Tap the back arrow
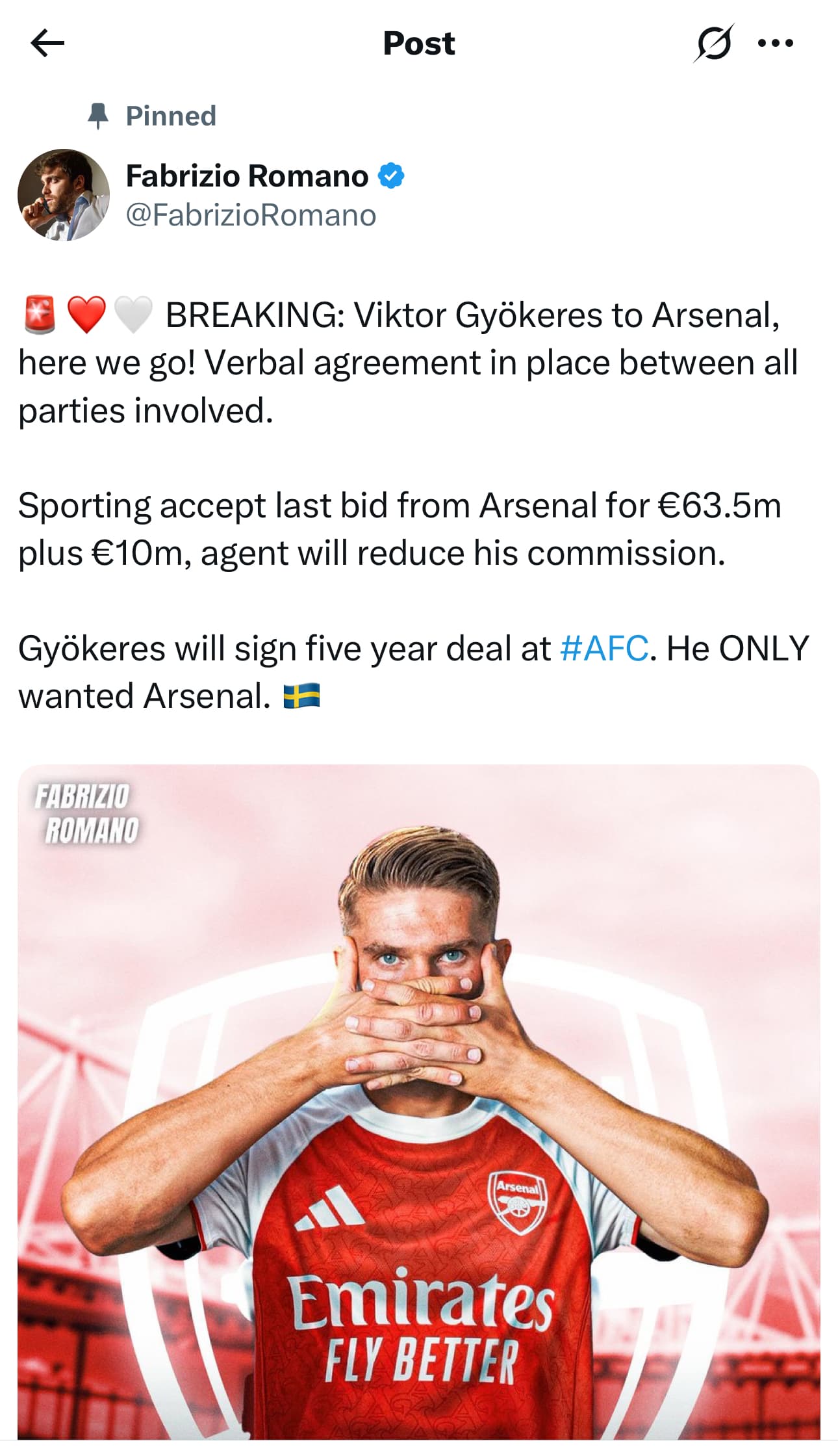Image resolution: width=838 pixels, height=1456 pixels. pos(47,44)
